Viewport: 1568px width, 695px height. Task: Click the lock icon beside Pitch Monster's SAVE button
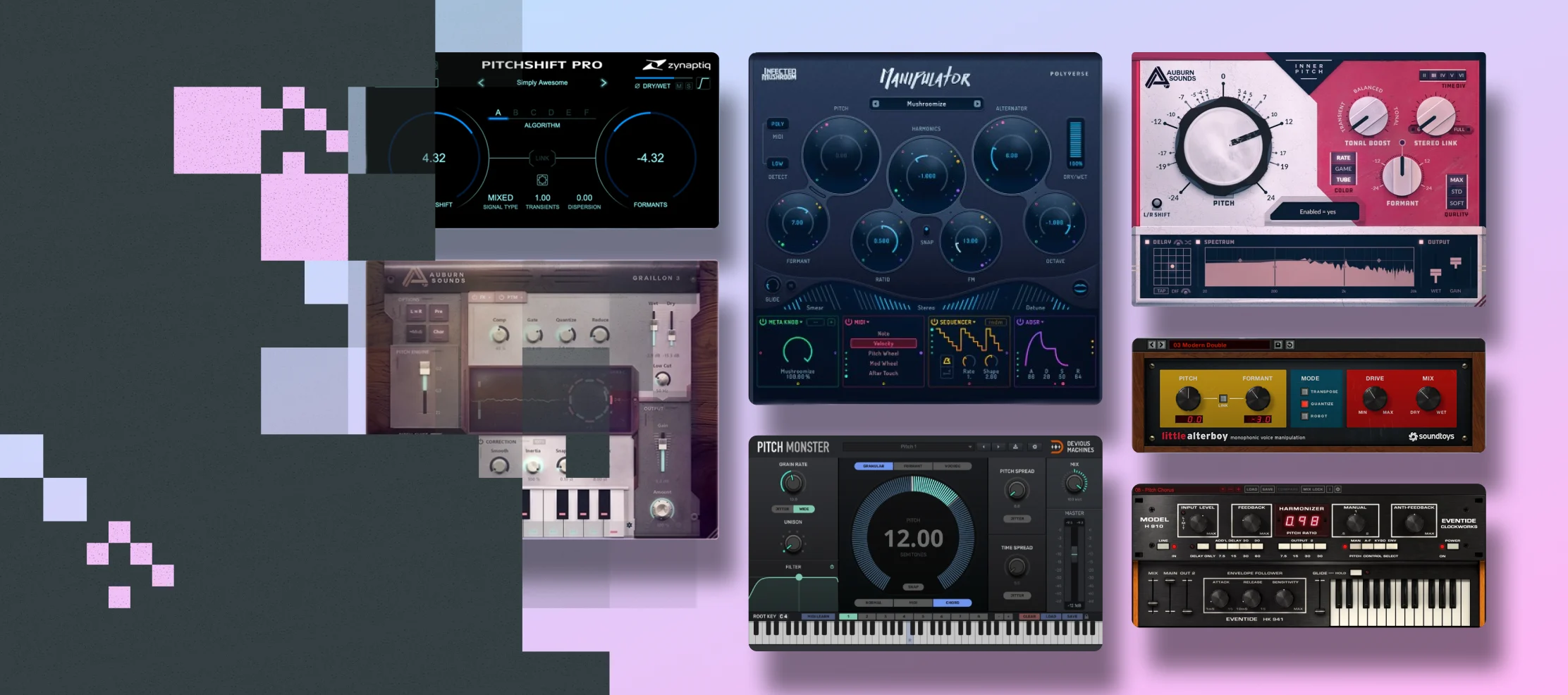pos(1086,617)
